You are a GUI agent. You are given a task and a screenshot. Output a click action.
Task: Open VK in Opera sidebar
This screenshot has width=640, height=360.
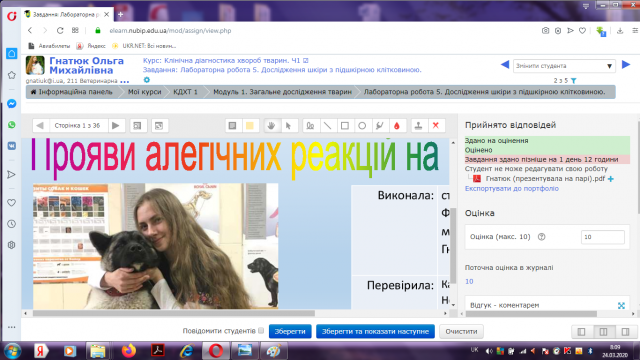pos(11,146)
